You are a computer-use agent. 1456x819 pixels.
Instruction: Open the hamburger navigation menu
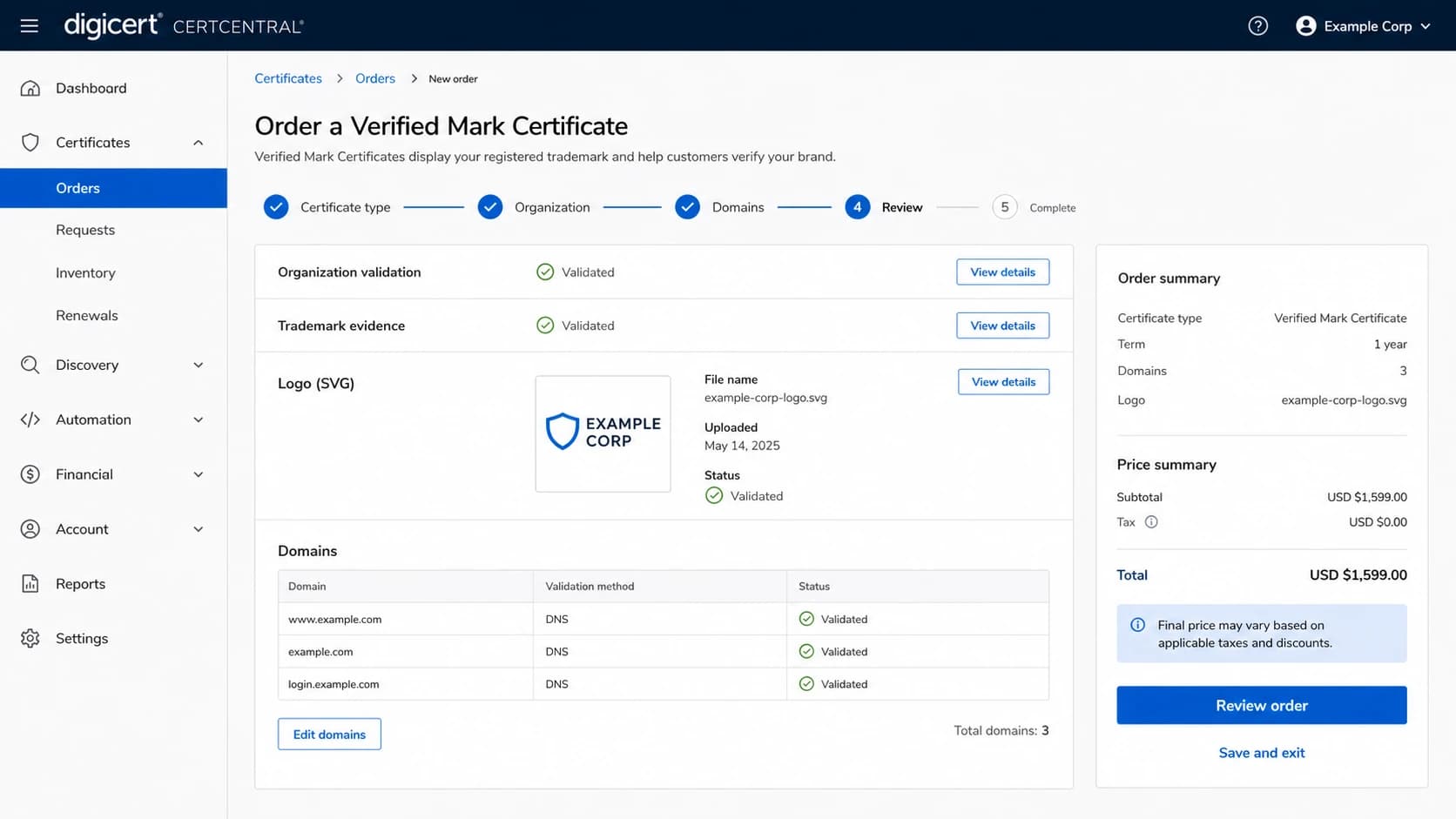(30, 26)
